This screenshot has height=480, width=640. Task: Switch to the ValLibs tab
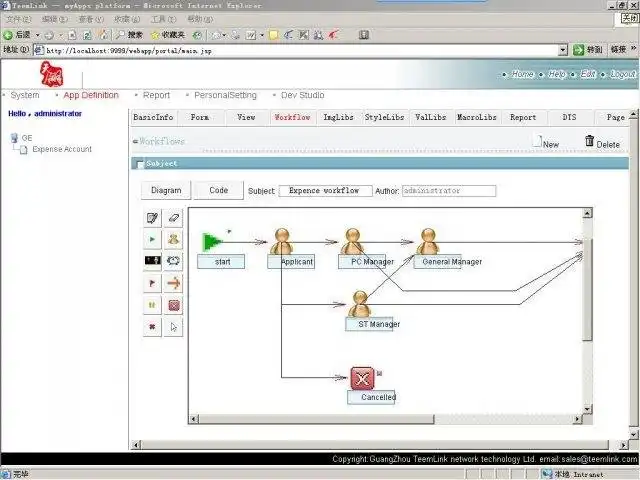[431, 117]
